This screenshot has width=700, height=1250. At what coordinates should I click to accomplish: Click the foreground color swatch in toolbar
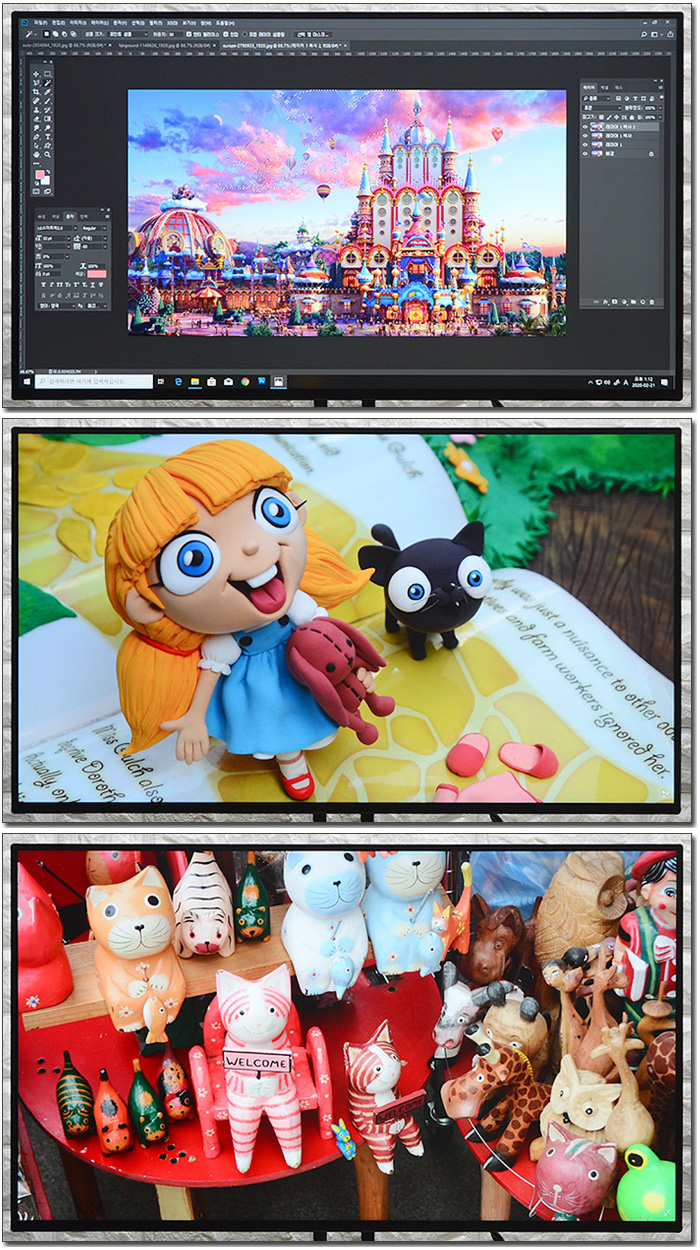39,174
